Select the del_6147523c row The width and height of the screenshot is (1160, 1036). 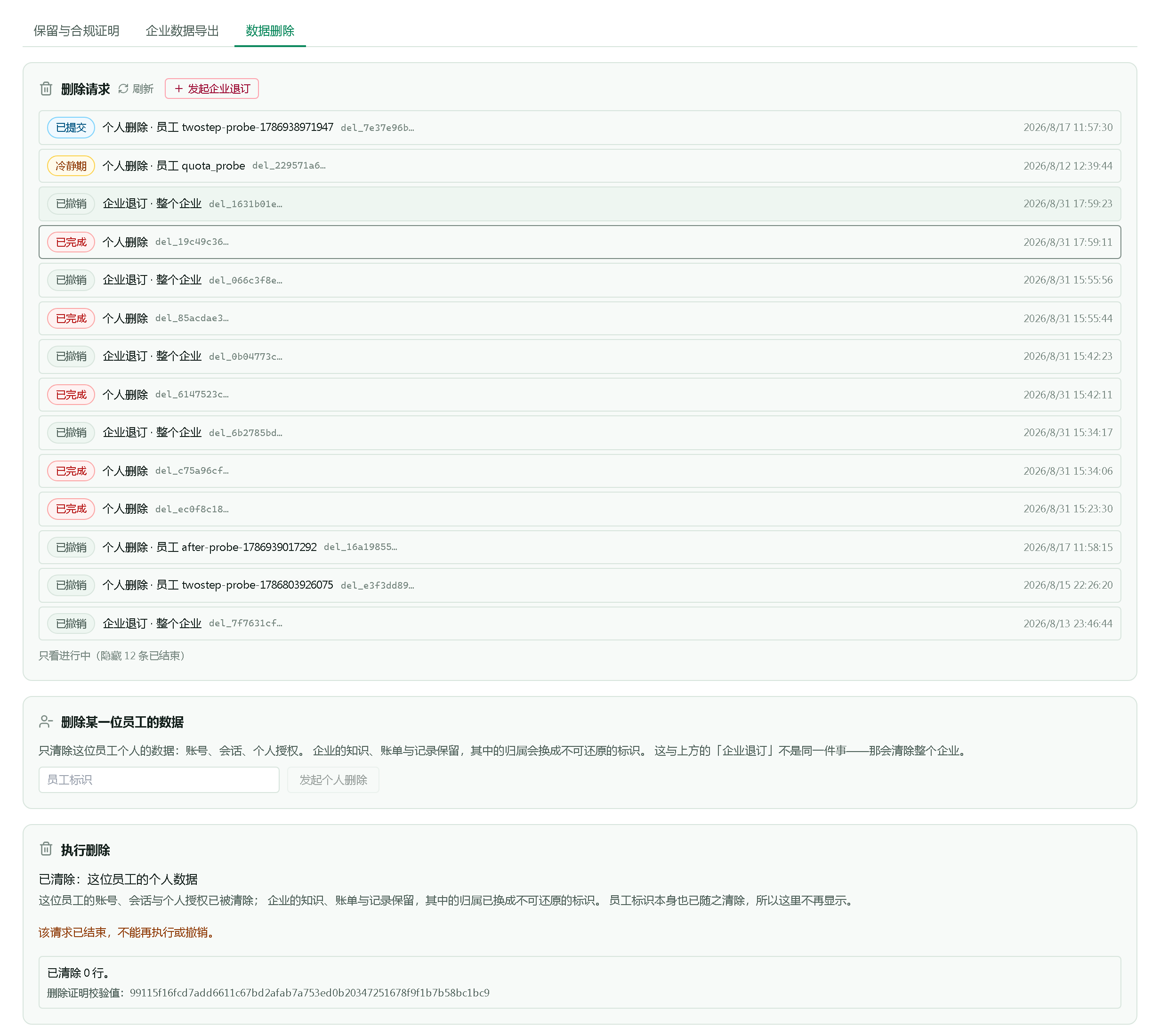[580, 395]
